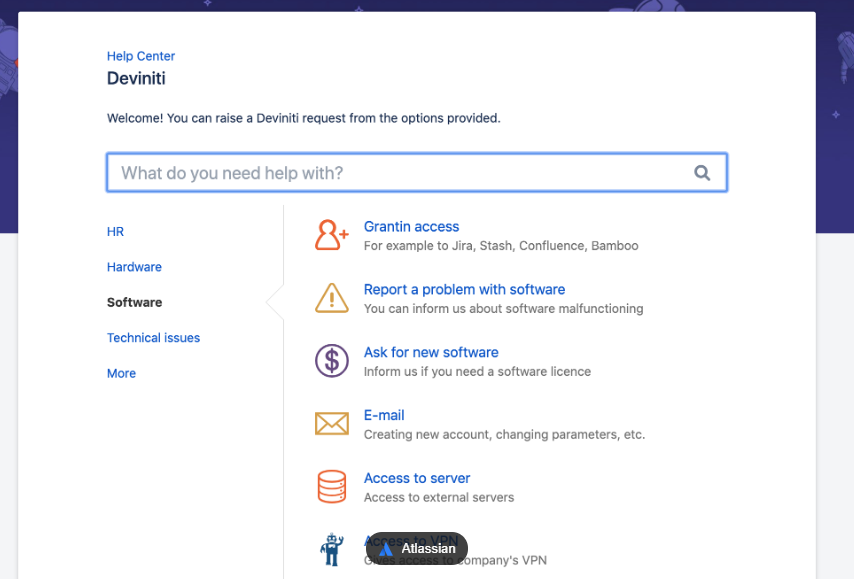
Task: Click the dollar sign new software icon
Action: (331, 361)
